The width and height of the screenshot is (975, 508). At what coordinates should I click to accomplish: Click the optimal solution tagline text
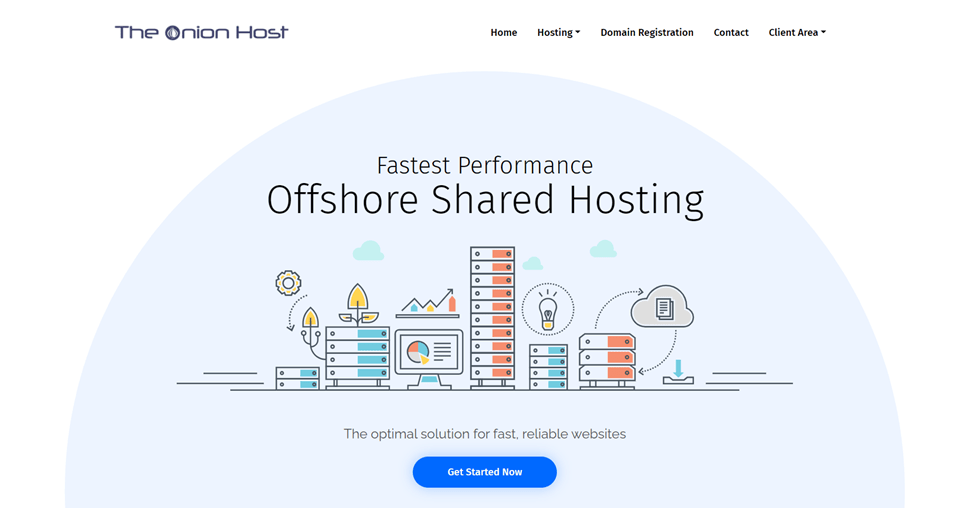click(x=485, y=434)
